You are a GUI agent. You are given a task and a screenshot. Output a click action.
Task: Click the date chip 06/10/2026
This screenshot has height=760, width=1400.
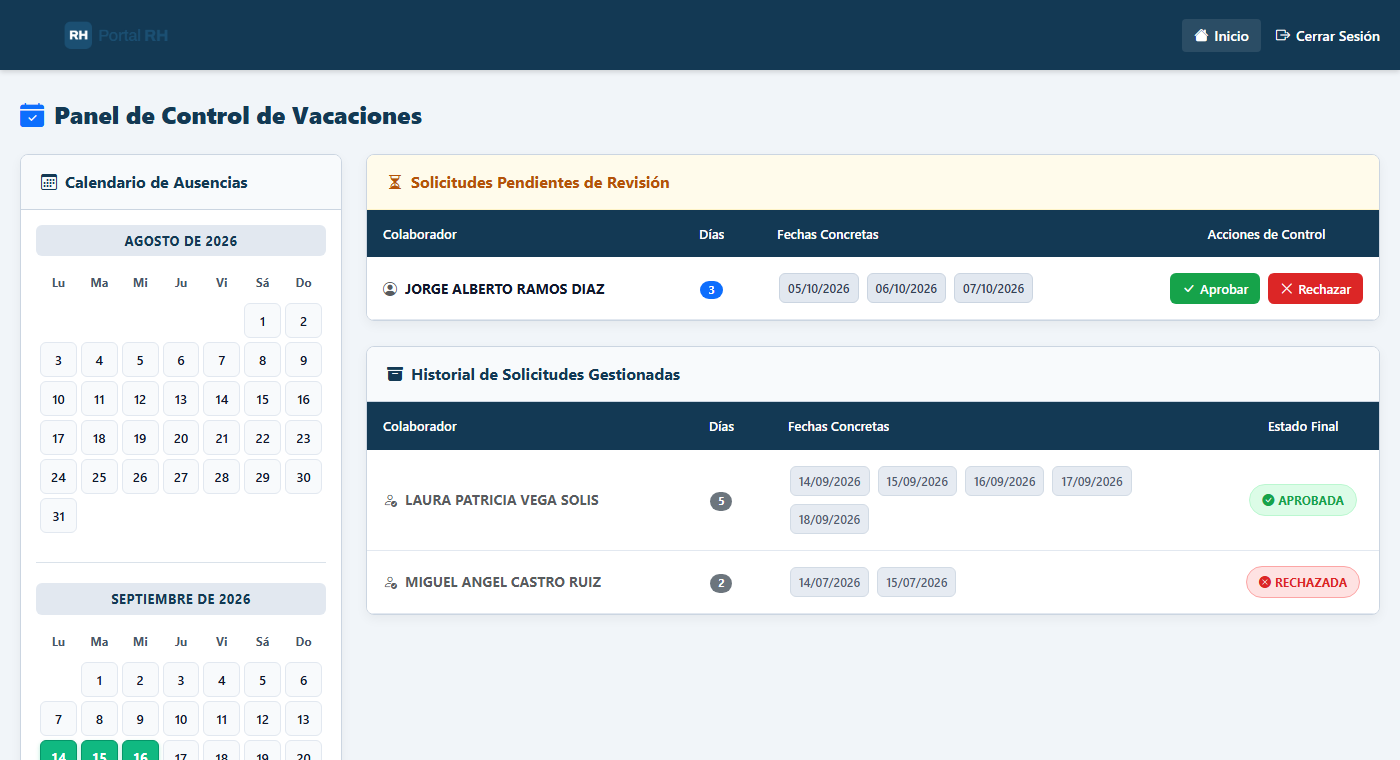click(906, 288)
